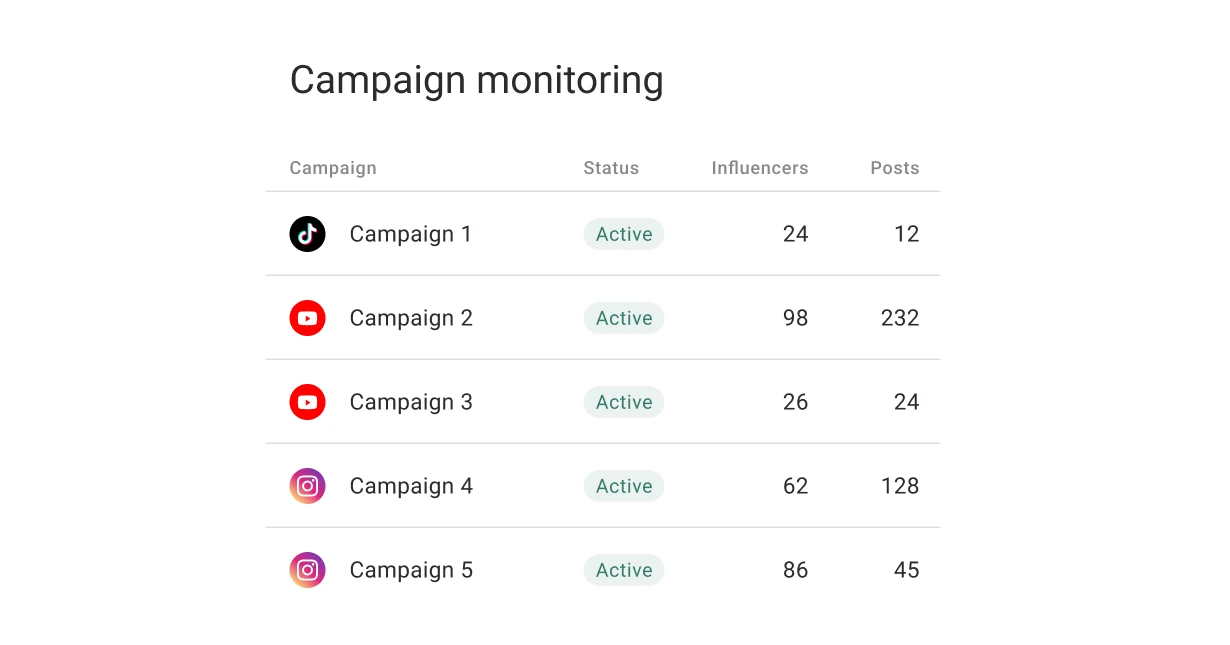Click the Active status badge for Campaign 4
Viewport: 1230px width, 645px height.
click(x=624, y=486)
